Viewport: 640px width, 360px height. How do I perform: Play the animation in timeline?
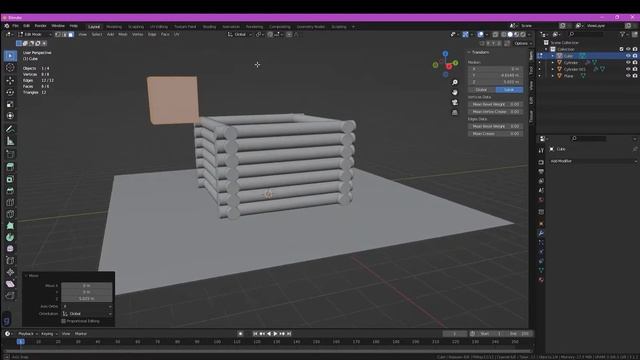(x=276, y=334)
